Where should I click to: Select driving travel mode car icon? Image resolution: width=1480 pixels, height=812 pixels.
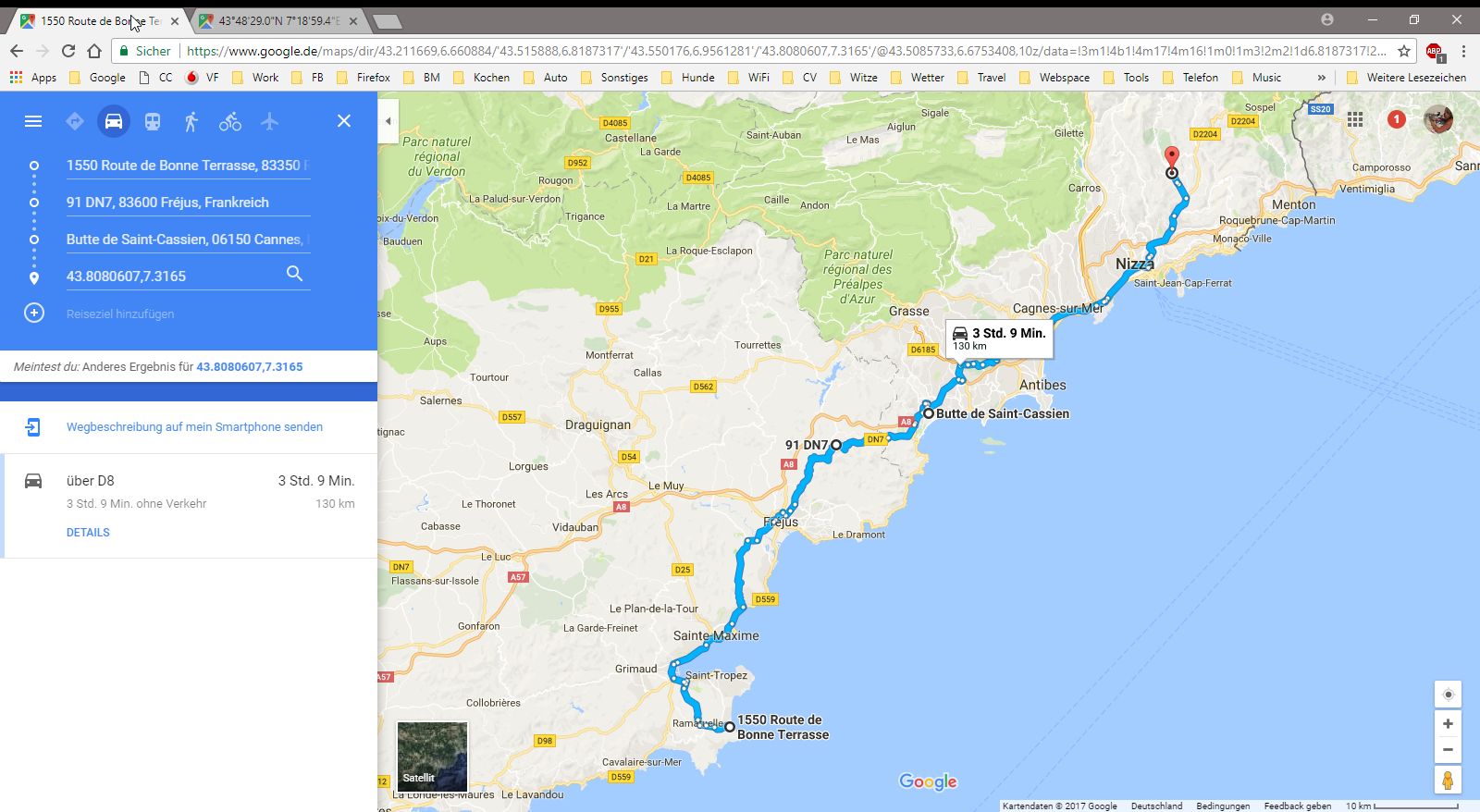[x=114, y=121]
